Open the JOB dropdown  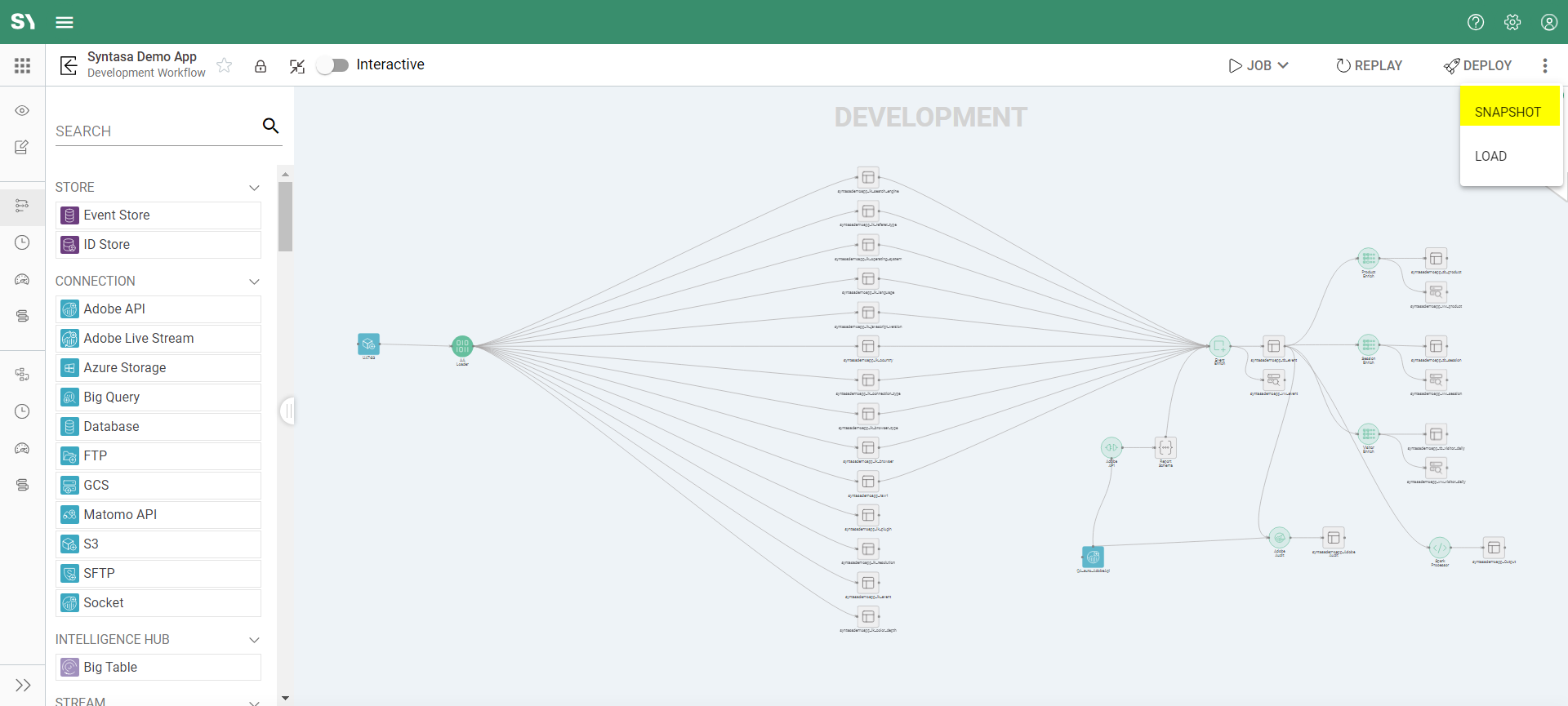1258,65
